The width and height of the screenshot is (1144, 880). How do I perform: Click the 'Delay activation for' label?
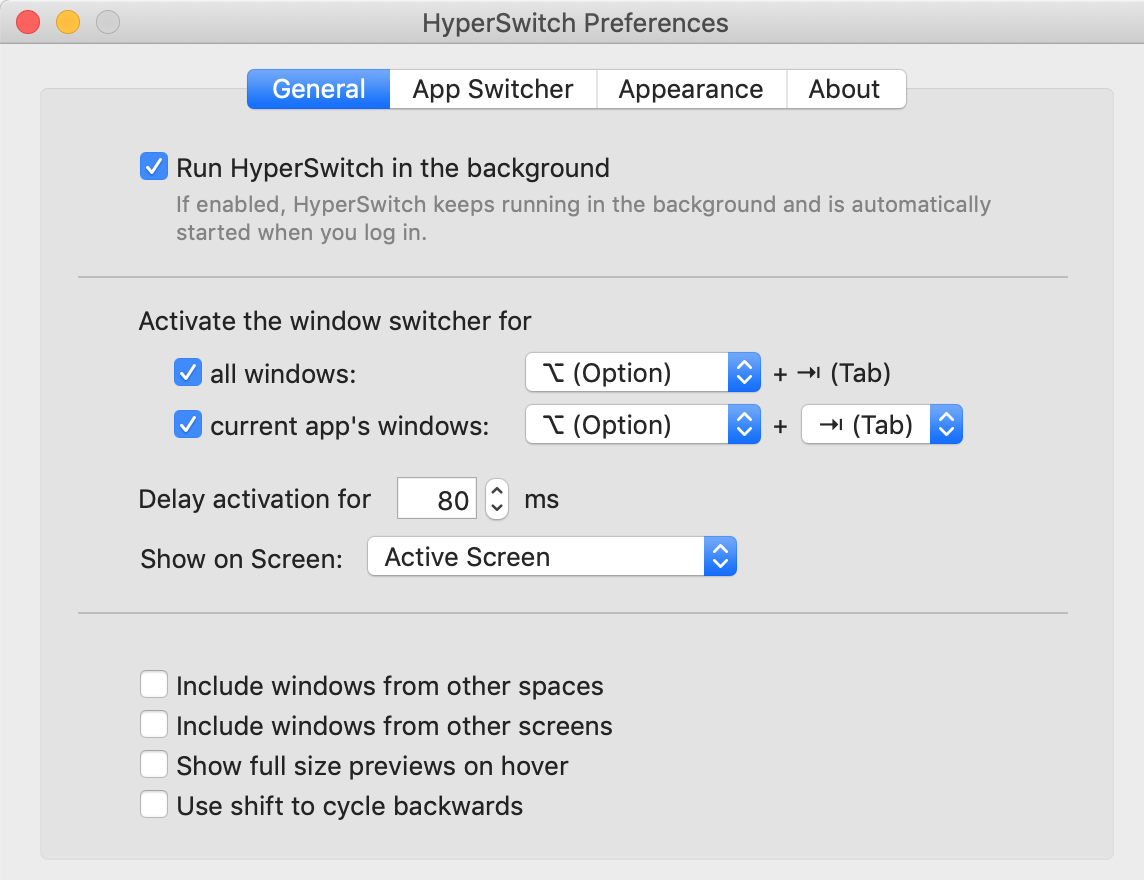click(255, 499)
